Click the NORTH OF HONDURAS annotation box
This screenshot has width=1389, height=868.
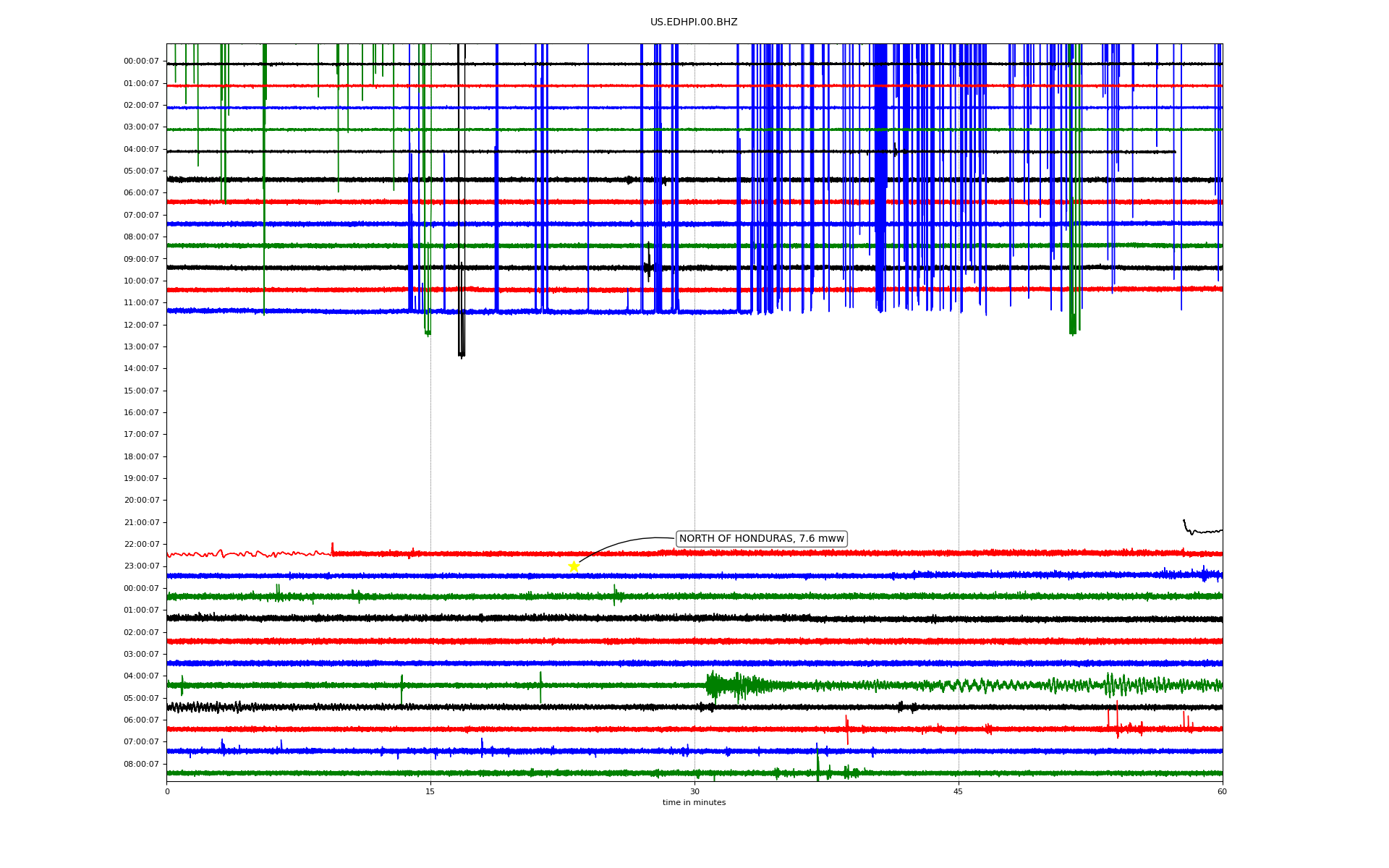click(761, 539)
